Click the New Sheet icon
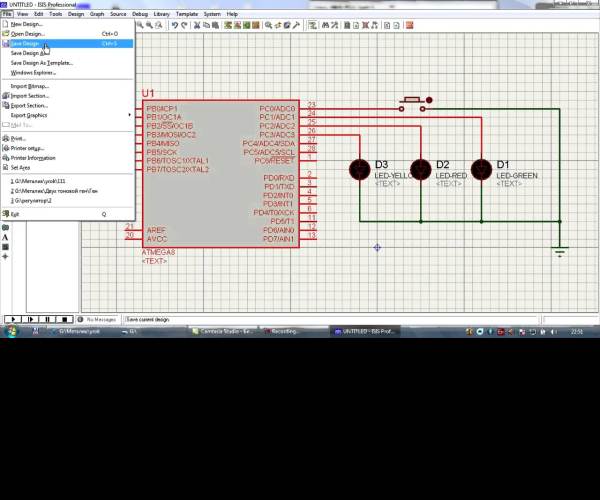The width and height of the screenshot is (600, 500). (x=356, y=25)
